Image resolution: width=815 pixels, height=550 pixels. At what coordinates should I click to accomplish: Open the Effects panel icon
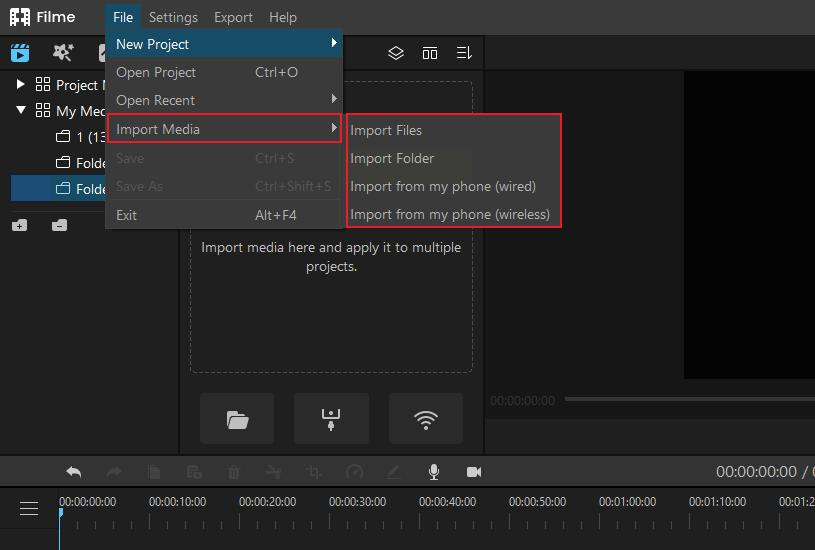pyautogui.click(x=62, y=52)
